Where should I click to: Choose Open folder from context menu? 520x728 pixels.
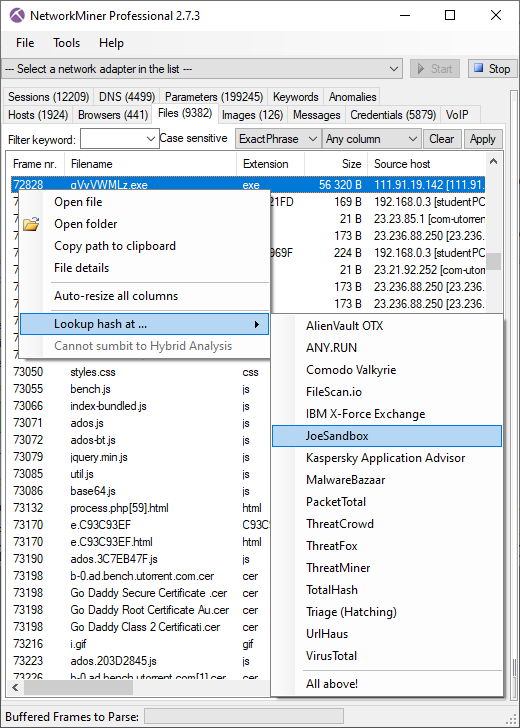point(144,224)
